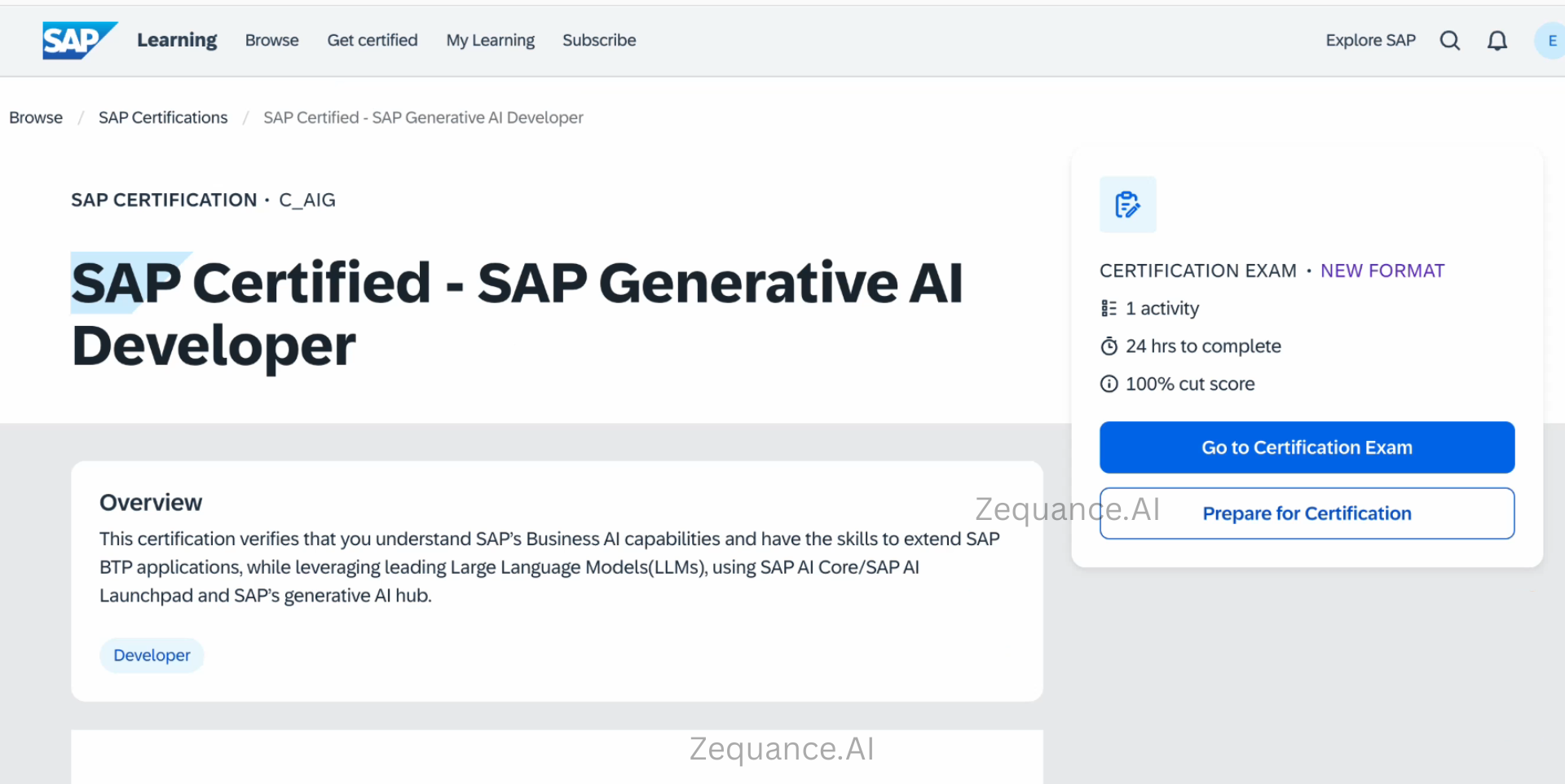Click the 1 activity indicator
This screenshot has width=1565, height=784.
(1162, 308)
